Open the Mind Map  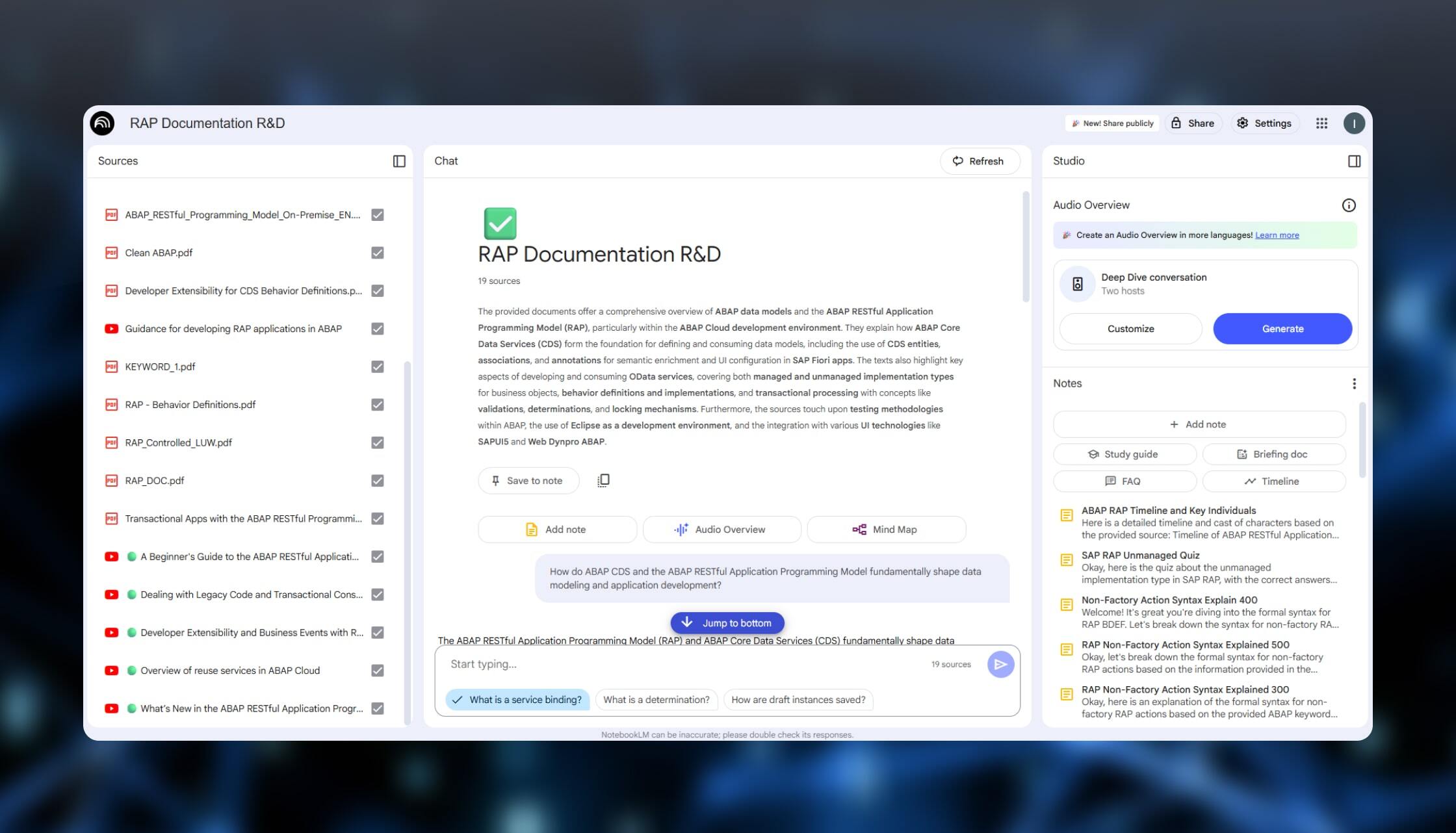pos(886,530)
